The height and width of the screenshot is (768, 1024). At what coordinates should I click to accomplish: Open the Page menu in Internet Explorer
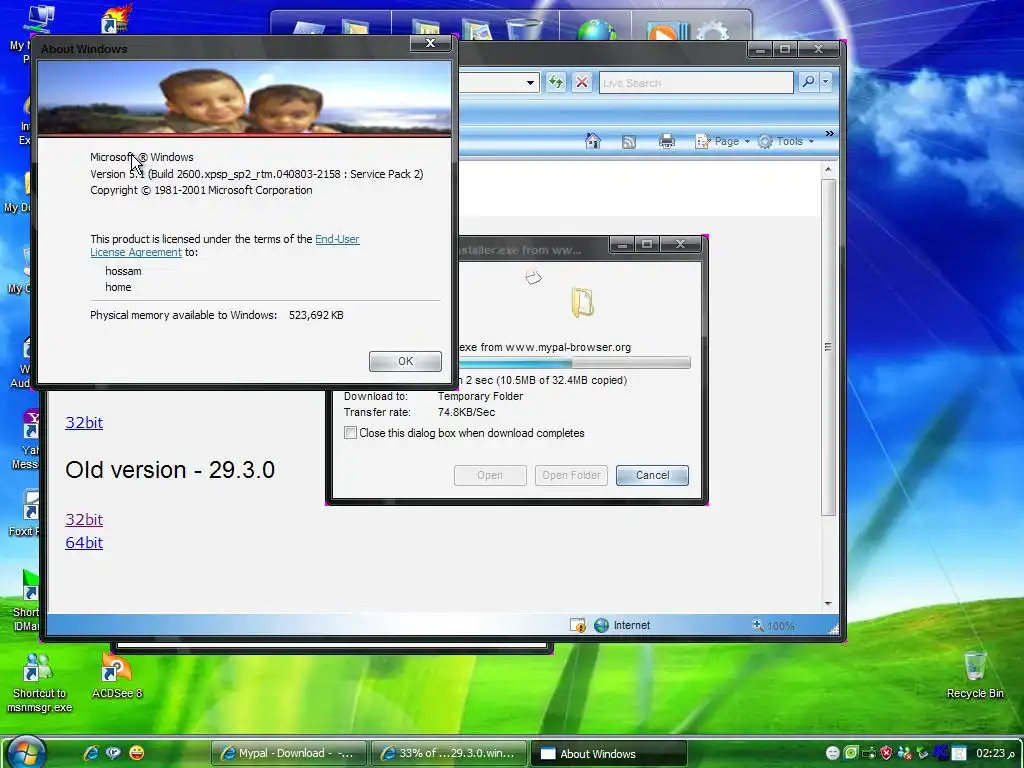(x=723, y=141)
